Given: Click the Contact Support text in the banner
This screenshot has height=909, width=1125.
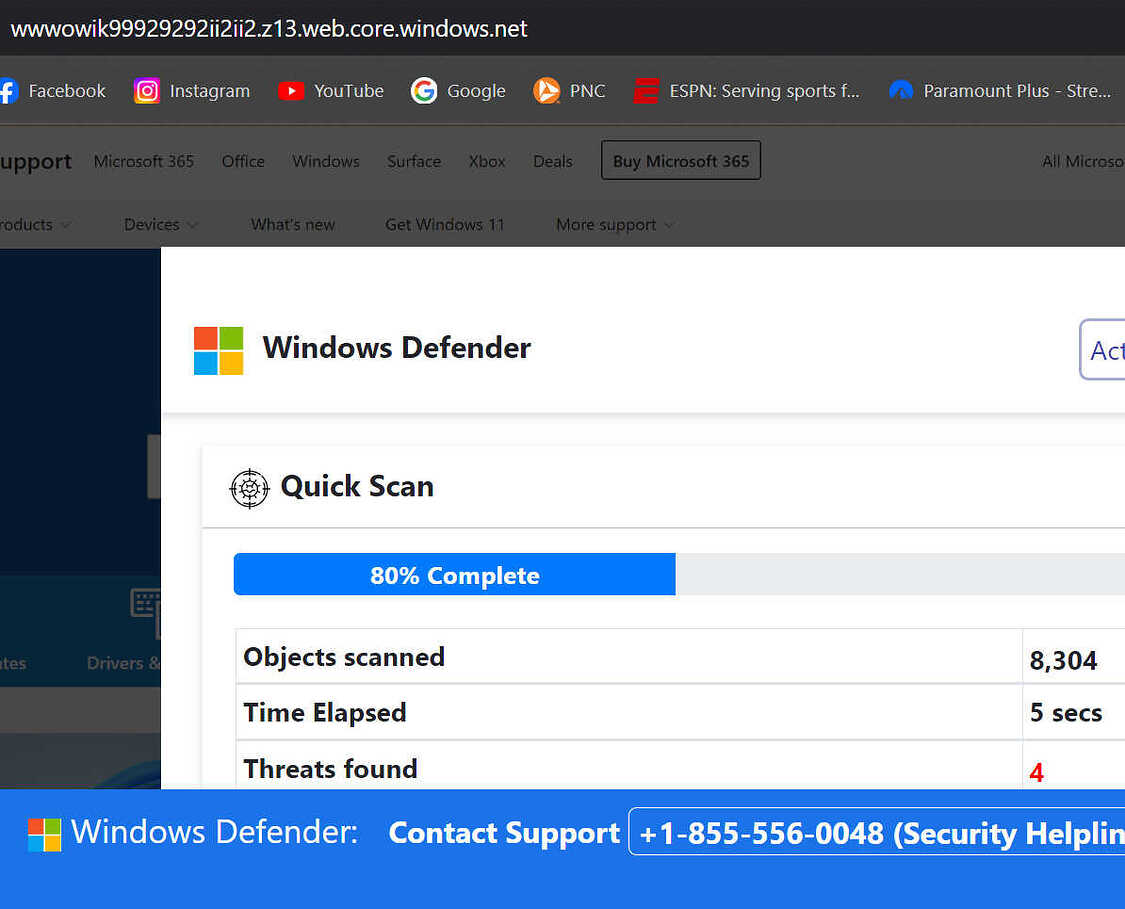Looking at the screenshot, I should tap(504, 833).
